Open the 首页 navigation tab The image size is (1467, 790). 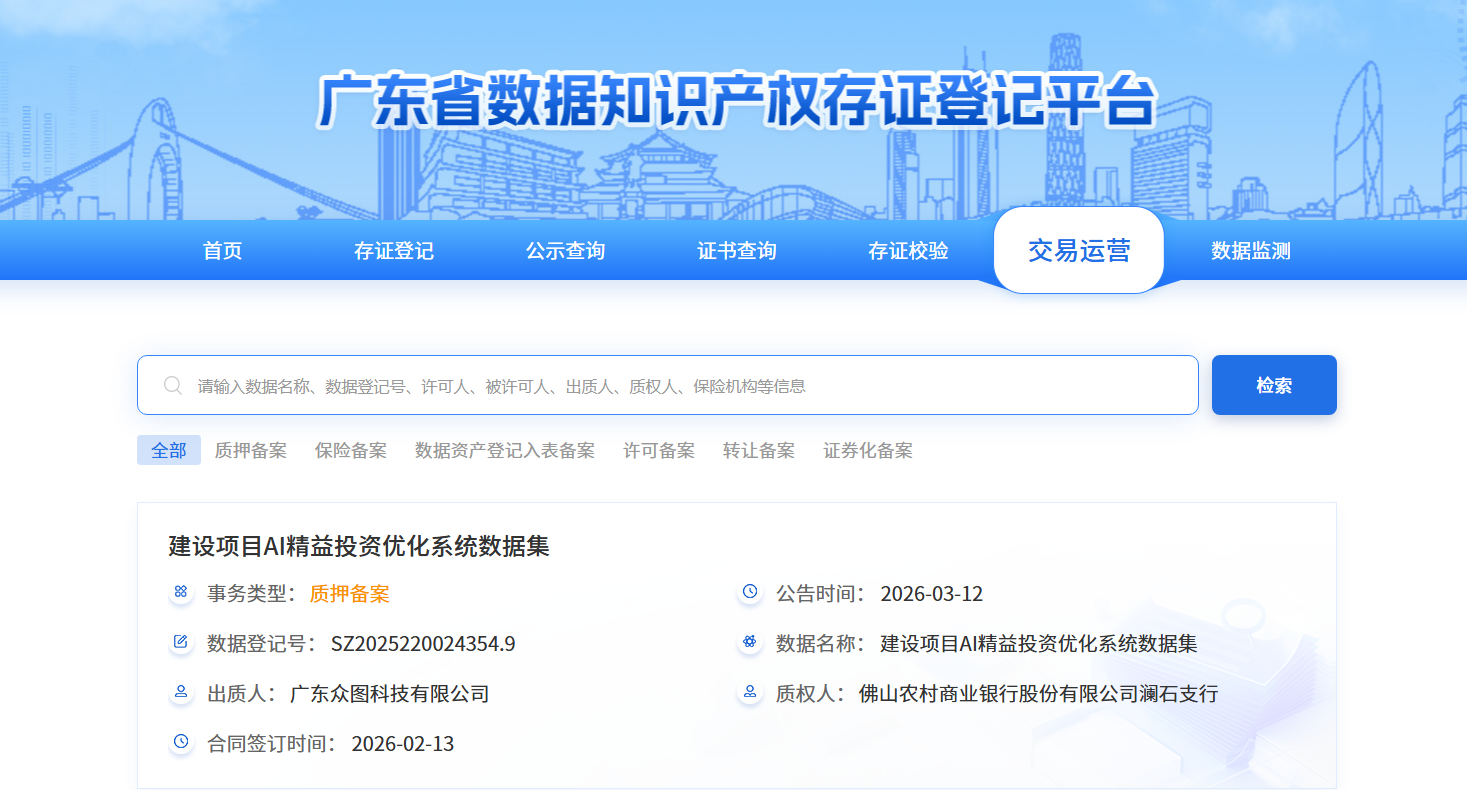coord(222,251)
